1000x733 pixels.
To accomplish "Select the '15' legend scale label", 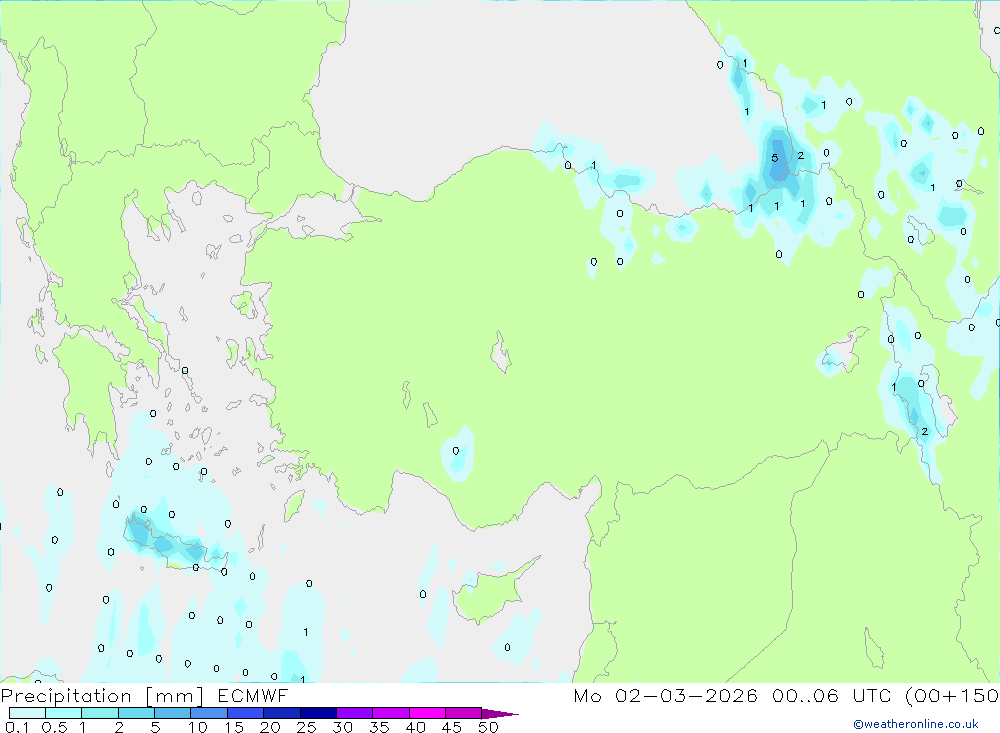I will click(234, 727).
